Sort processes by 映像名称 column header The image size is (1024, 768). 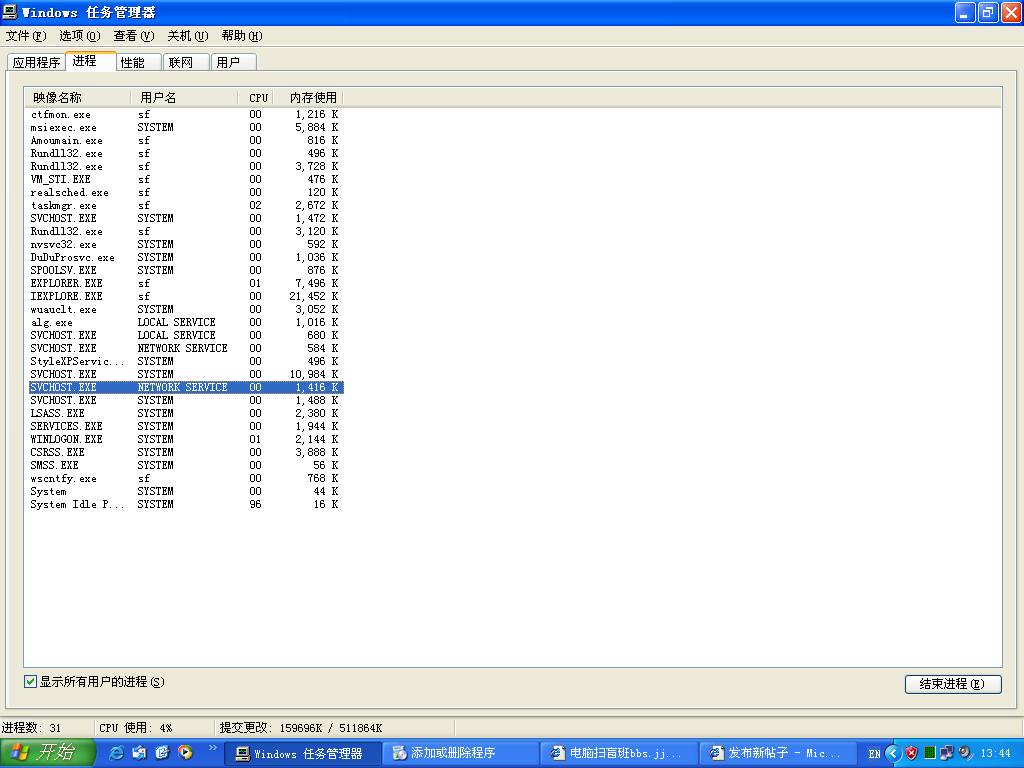pos(78,98)
